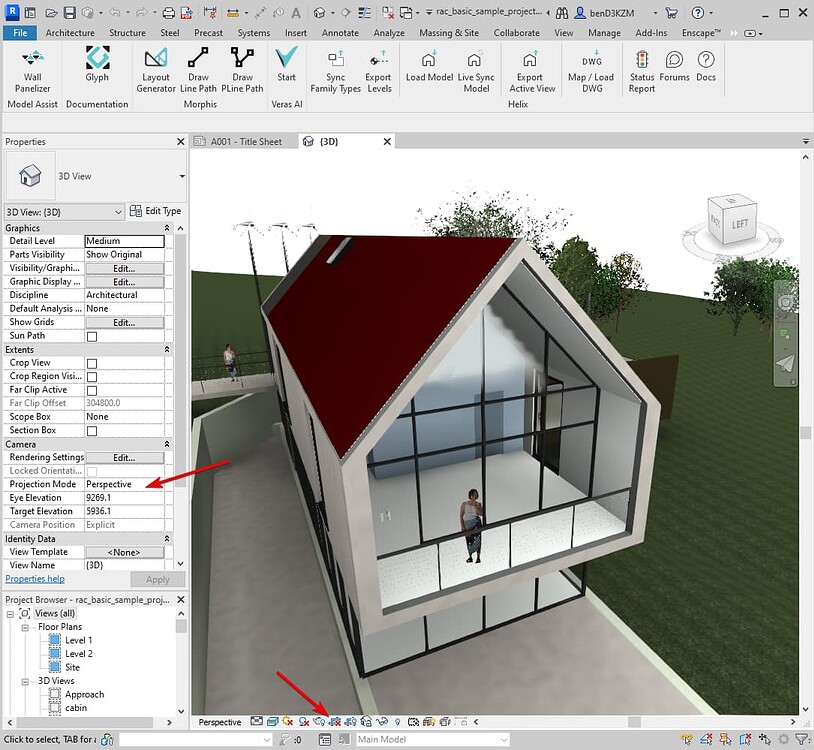Select the Wall Panelizer tool
The width and height of the screenshot is (814, 750).
point(32,70)
